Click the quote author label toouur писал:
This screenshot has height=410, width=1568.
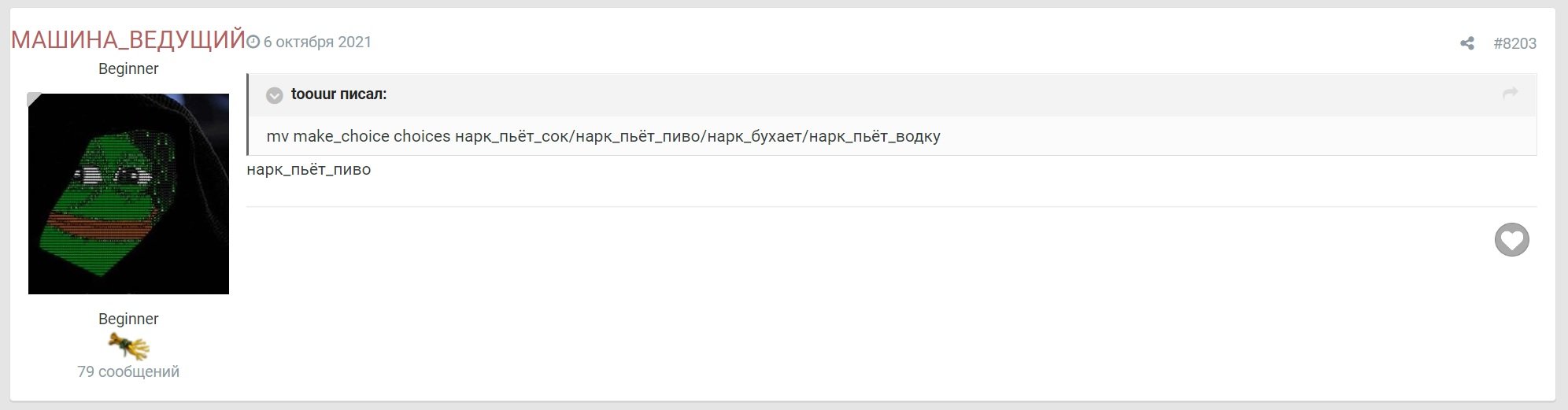(x=338, y=94)
